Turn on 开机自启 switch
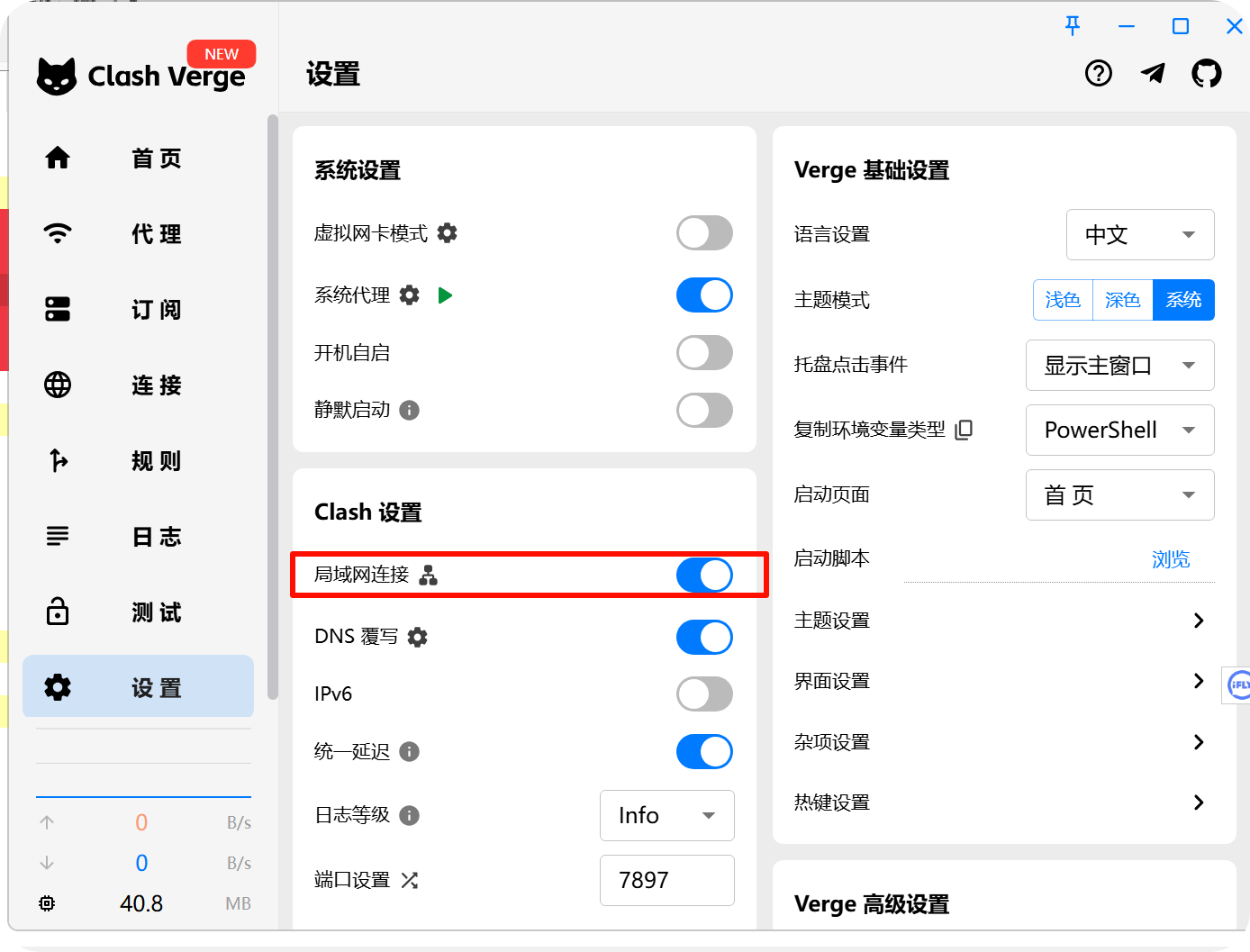Viewport: 1250px width, 952px height. point(704,353)
